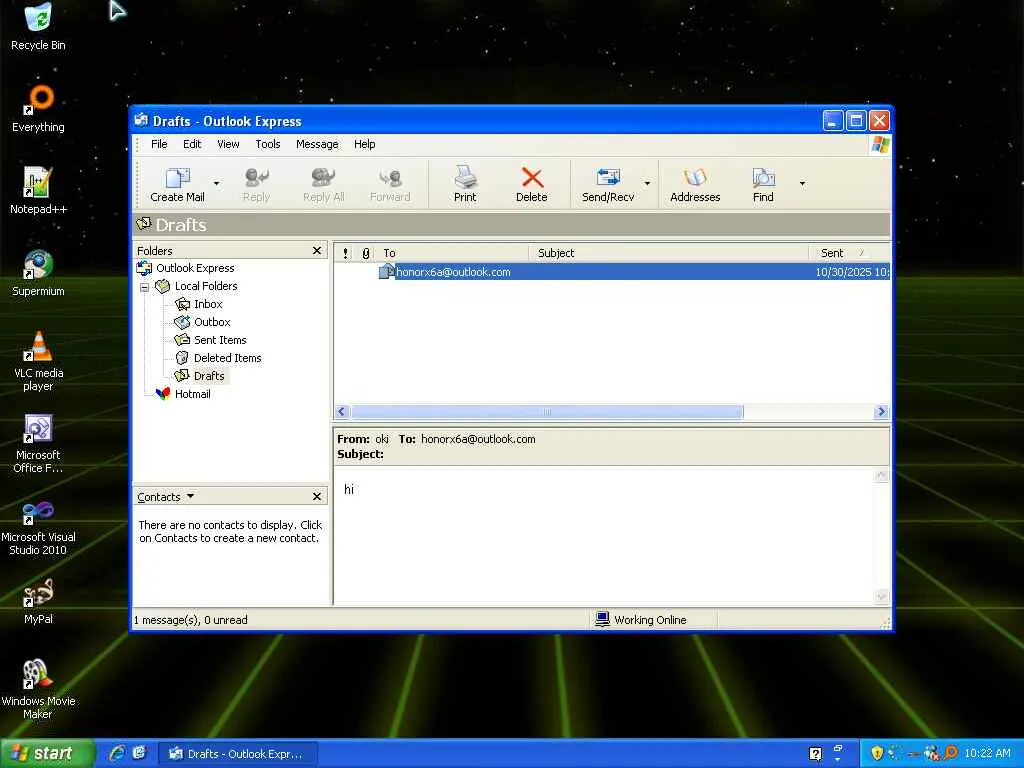Image resolution: width=1024 pixels, height=768 pixels.
Task: Sort messages by the To column
Action: 453,253
